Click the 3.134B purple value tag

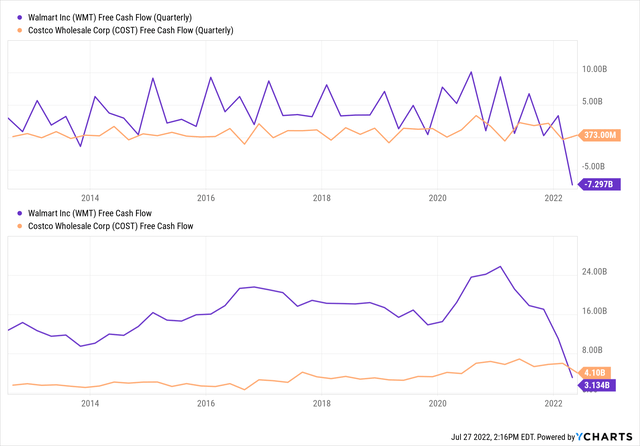point(596,385)
